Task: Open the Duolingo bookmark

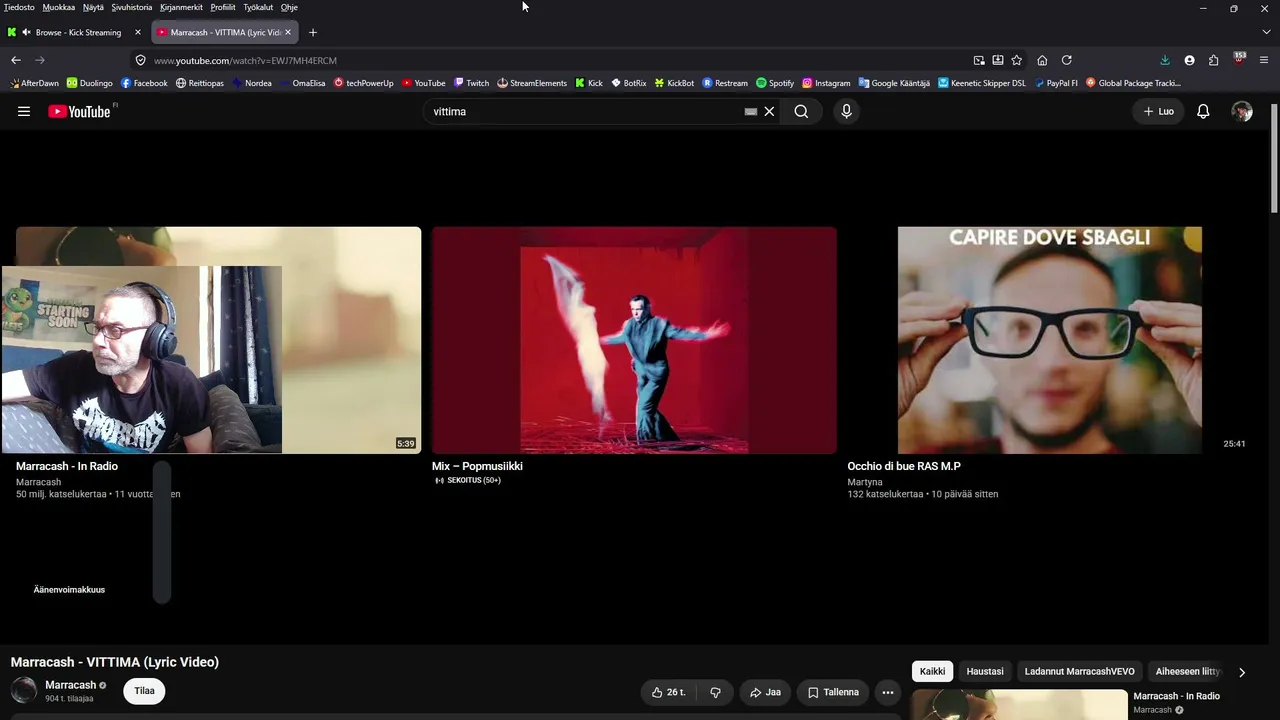Action: point(89,83)
